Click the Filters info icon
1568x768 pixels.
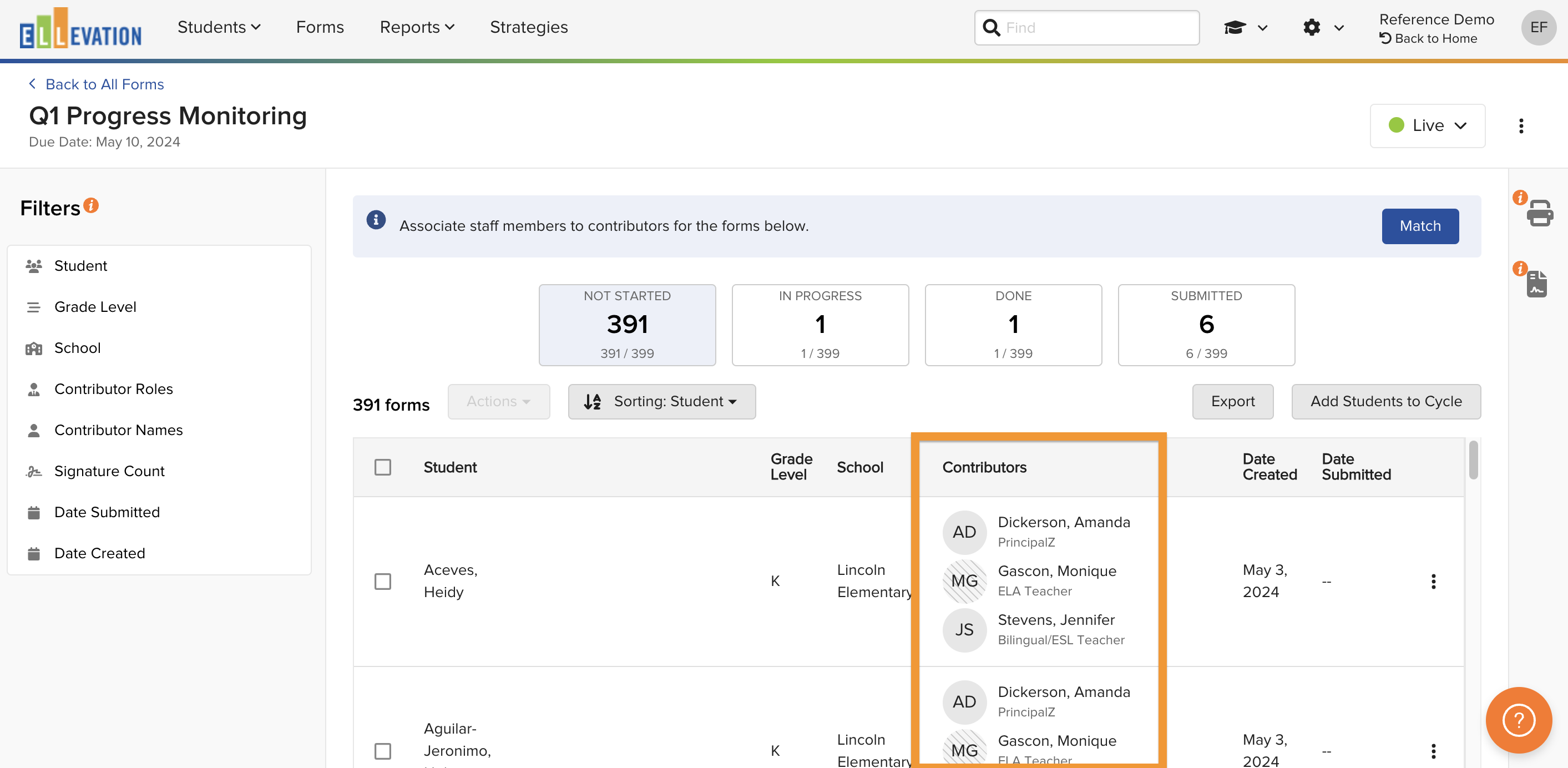92,206
